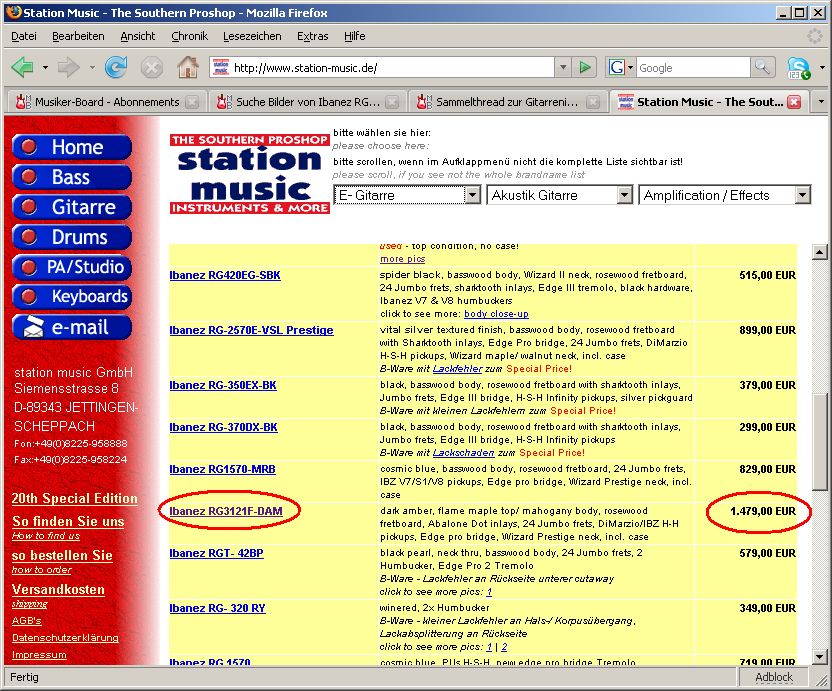Screen dimensions: 832x691
Task: Click the more pics link
Action: point(402,259)
